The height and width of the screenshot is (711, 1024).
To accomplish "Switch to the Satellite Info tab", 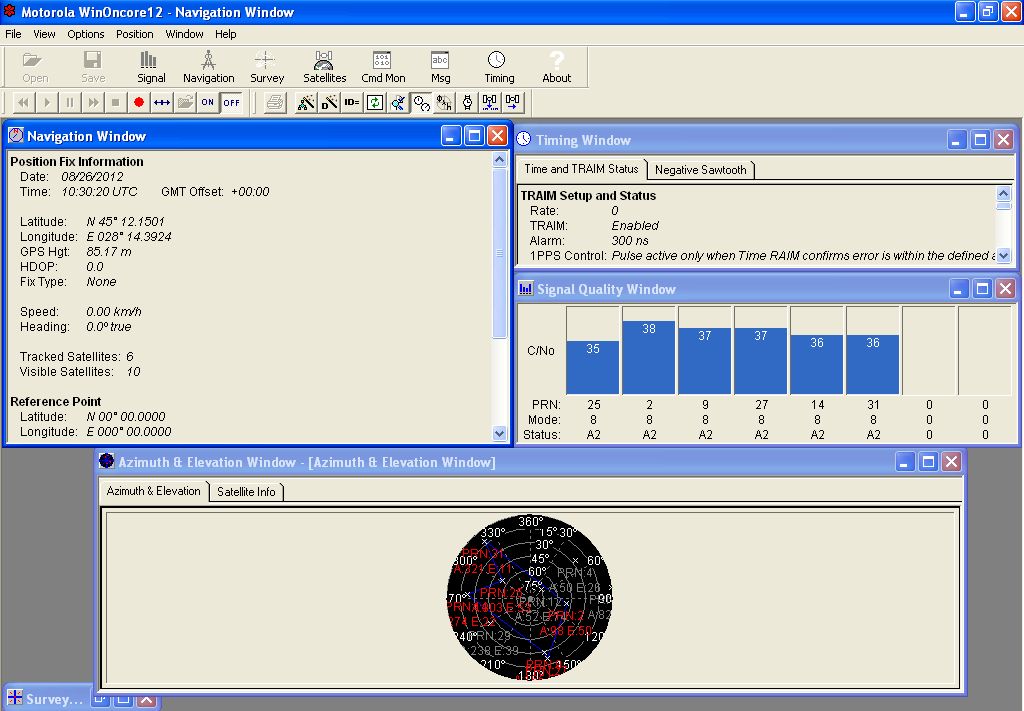I will pos(246,492).
